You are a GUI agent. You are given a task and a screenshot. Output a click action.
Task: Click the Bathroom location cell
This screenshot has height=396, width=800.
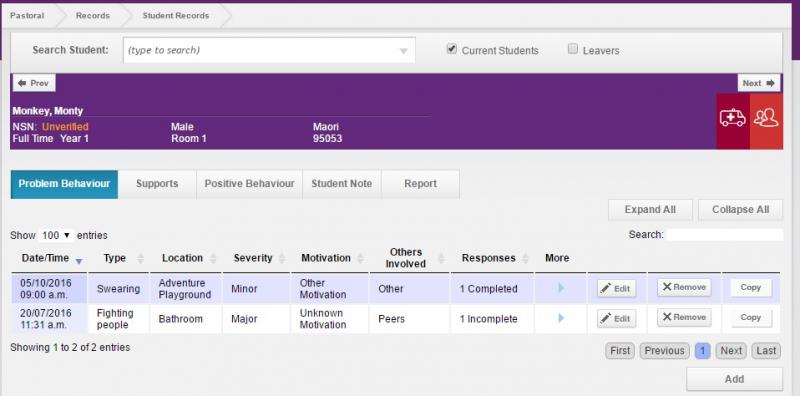185,319
